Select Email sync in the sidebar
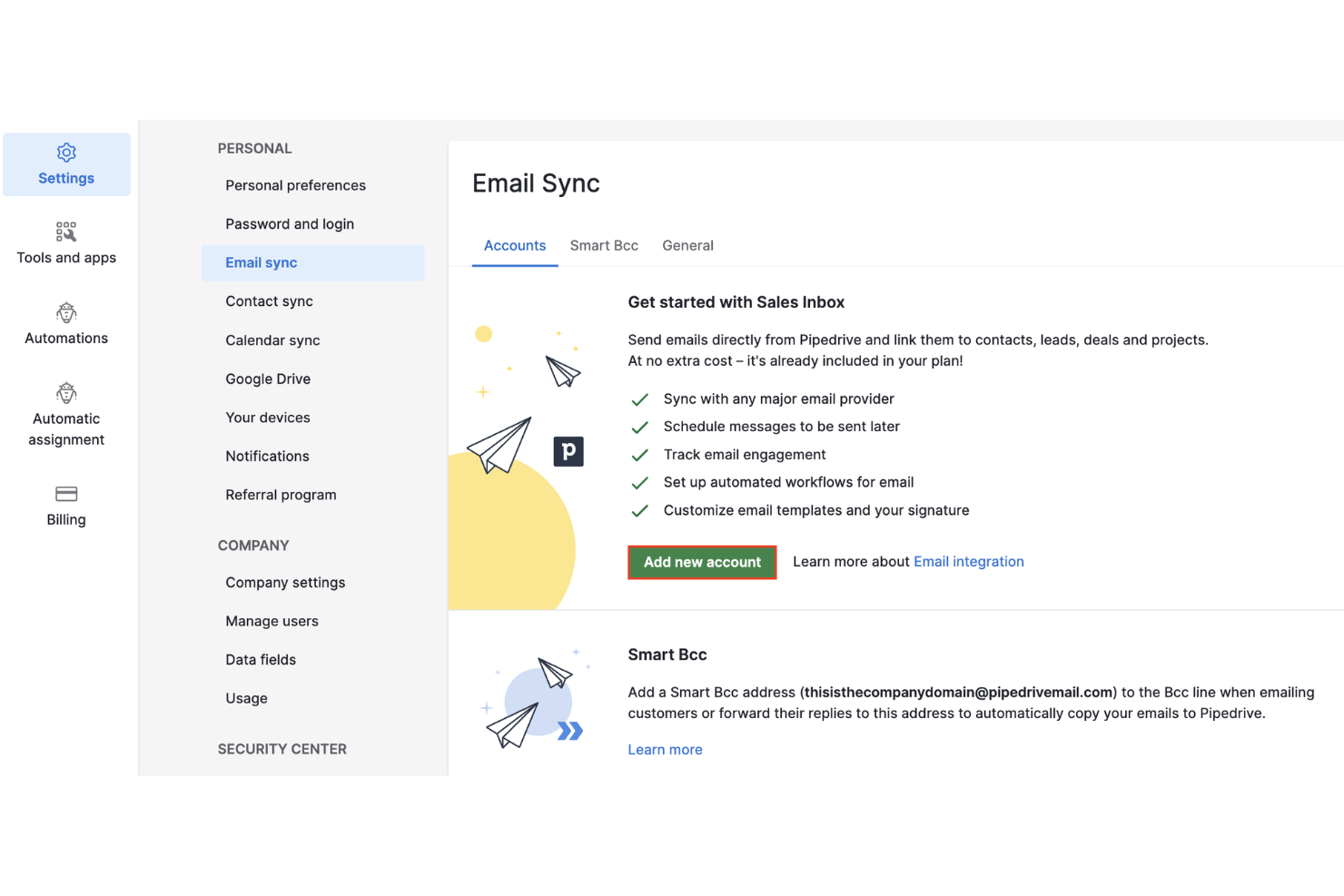 (x=261, y=262)
